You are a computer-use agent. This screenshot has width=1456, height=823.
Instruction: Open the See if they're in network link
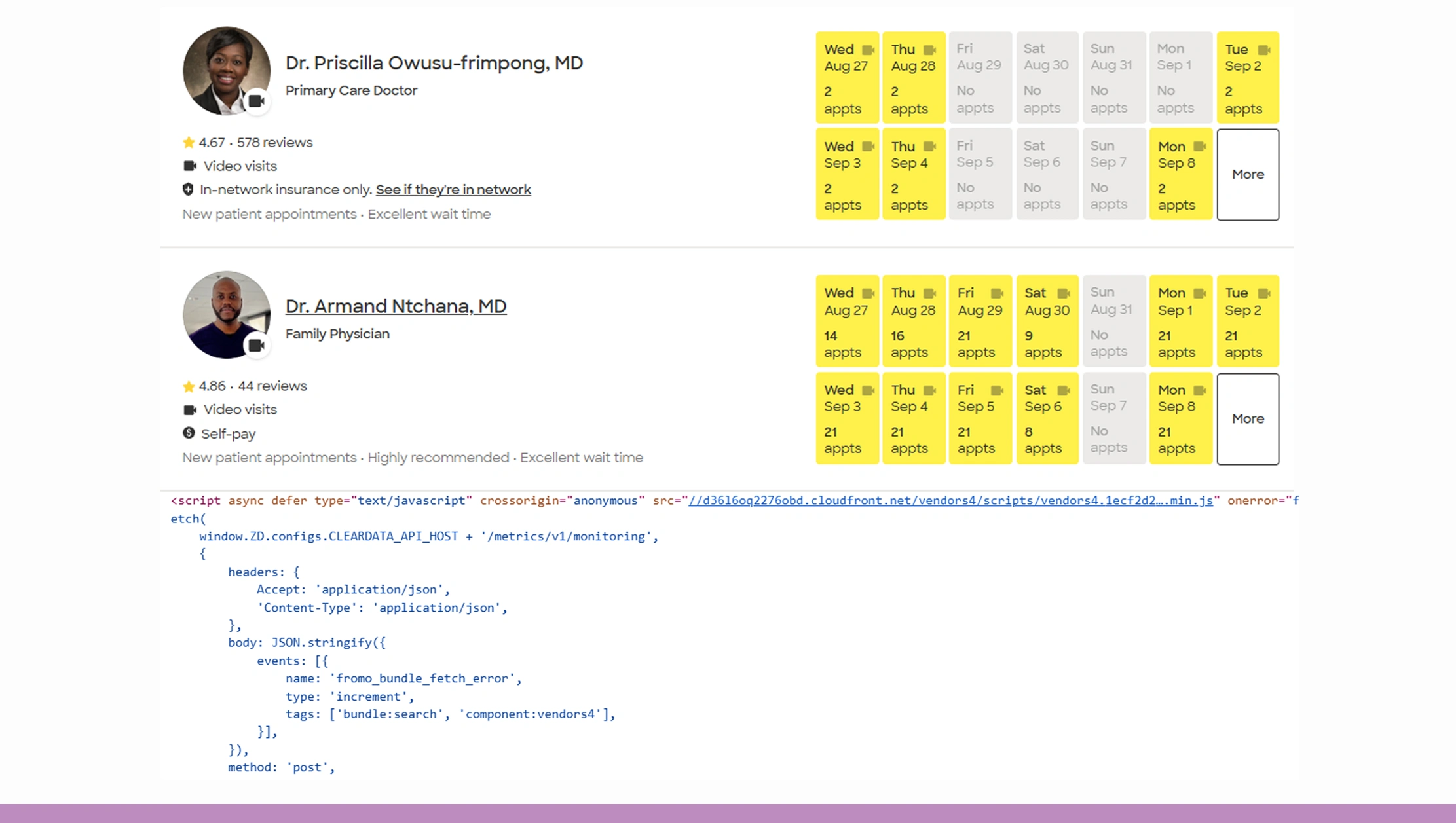453,189
